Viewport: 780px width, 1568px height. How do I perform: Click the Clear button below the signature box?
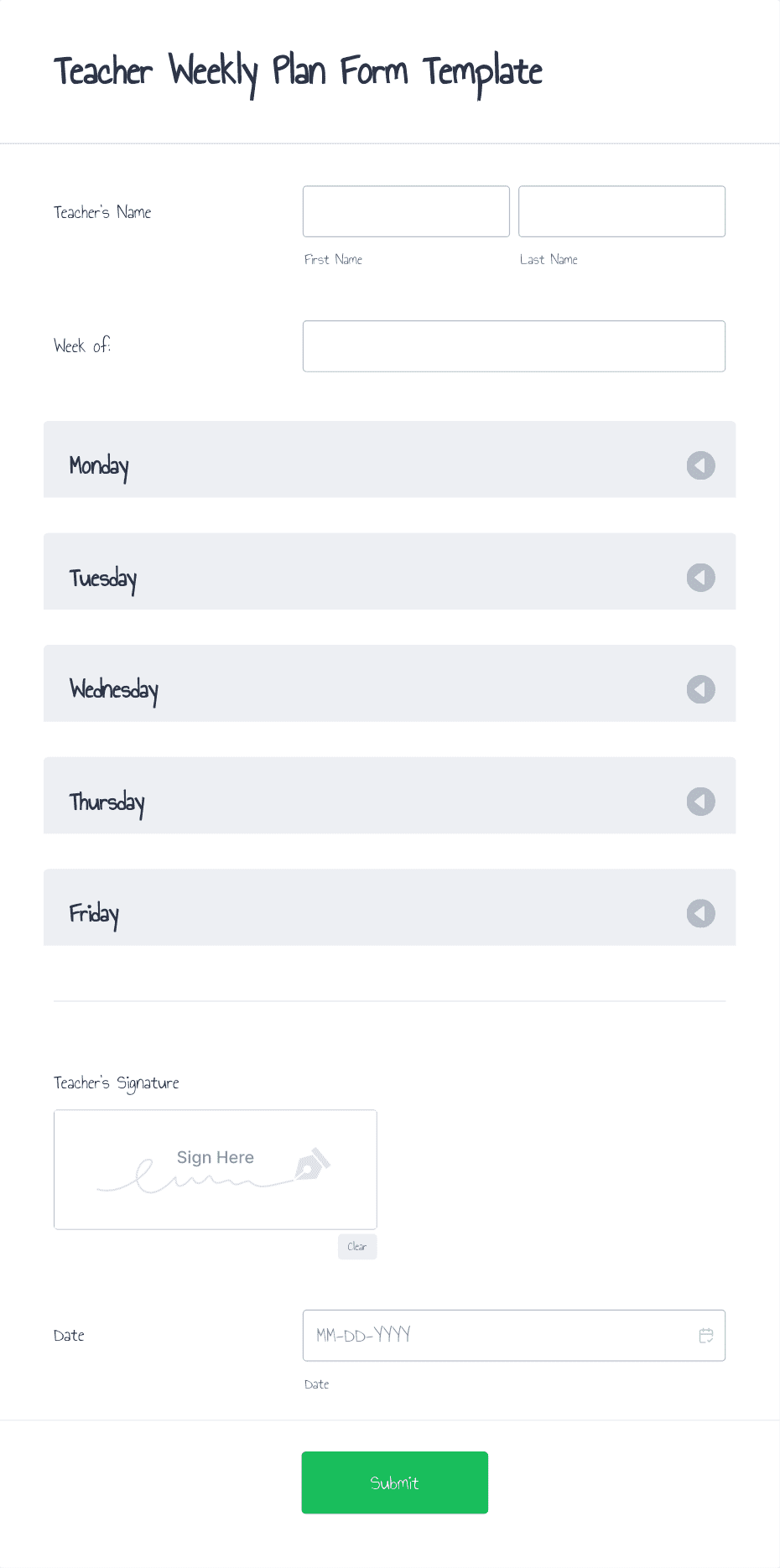click(x=356, y=1247)
